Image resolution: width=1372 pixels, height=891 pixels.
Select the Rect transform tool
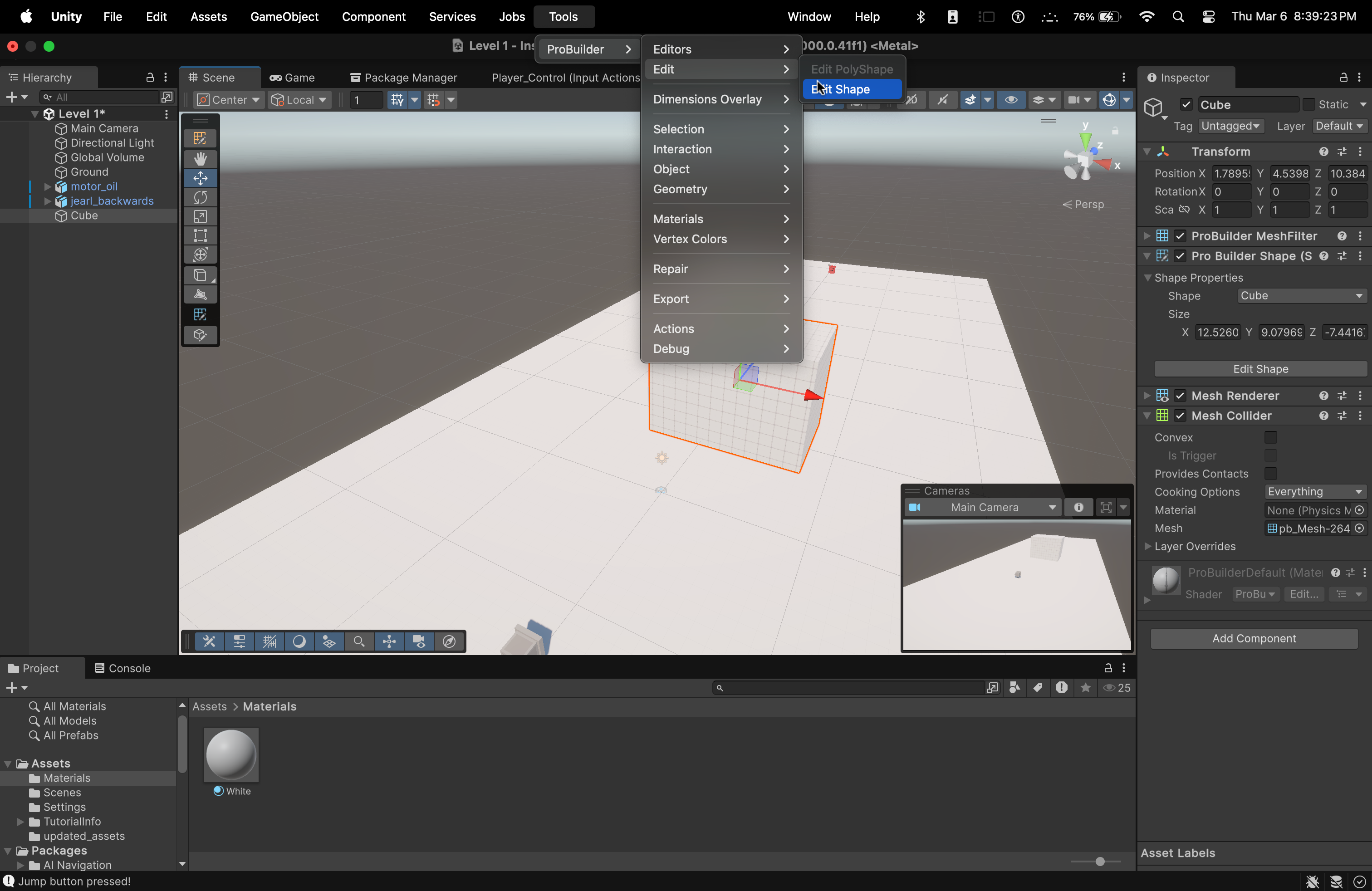[200, 236]
